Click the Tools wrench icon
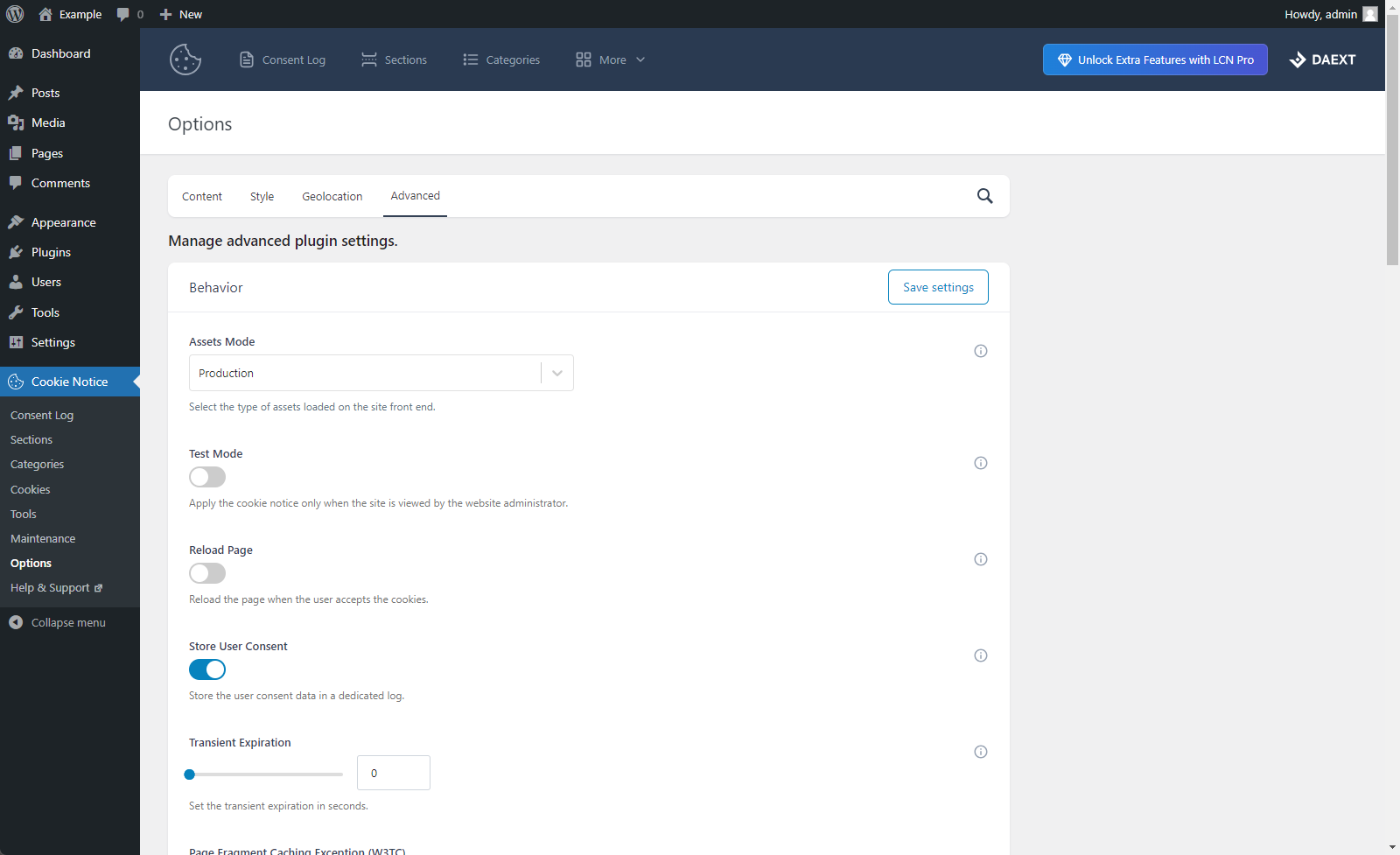This screenshot has width=1400, height=855. click(x=16, y=312)
